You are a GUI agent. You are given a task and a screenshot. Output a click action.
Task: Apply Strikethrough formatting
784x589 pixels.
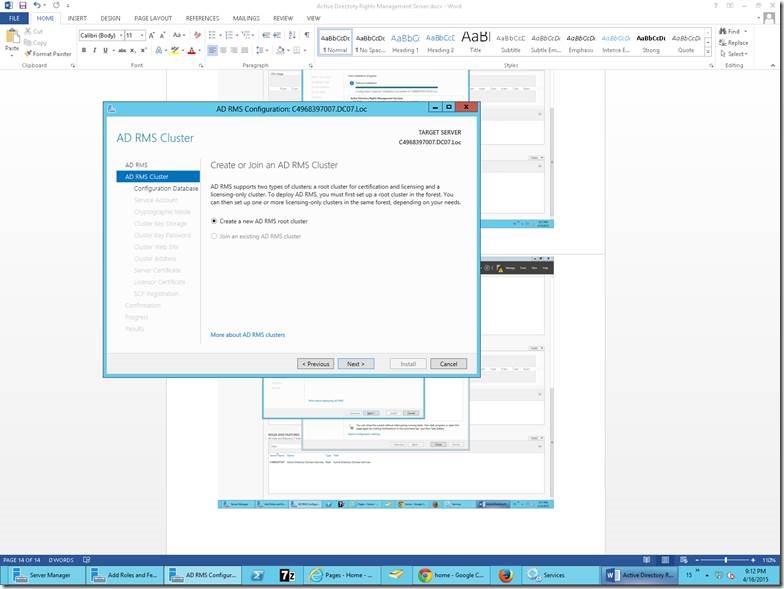coord(122,50)
